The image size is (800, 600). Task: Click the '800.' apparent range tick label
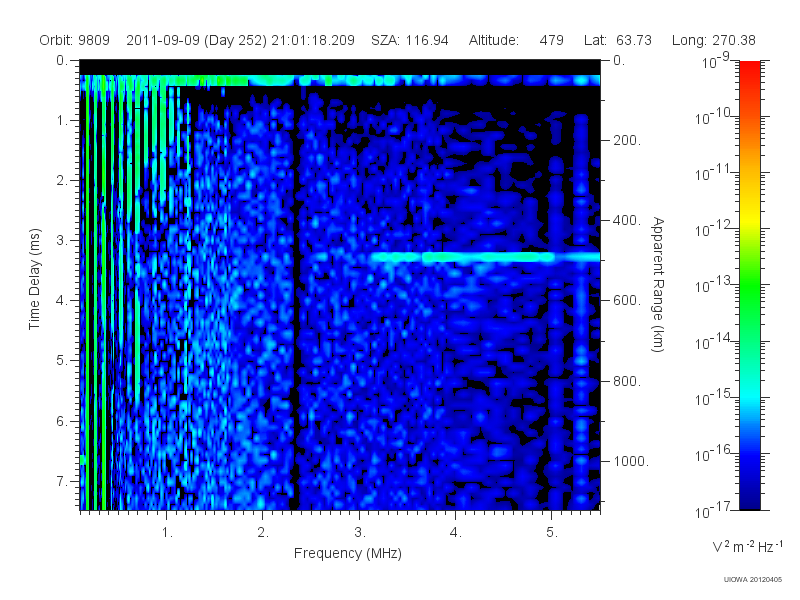coord(627,381)
